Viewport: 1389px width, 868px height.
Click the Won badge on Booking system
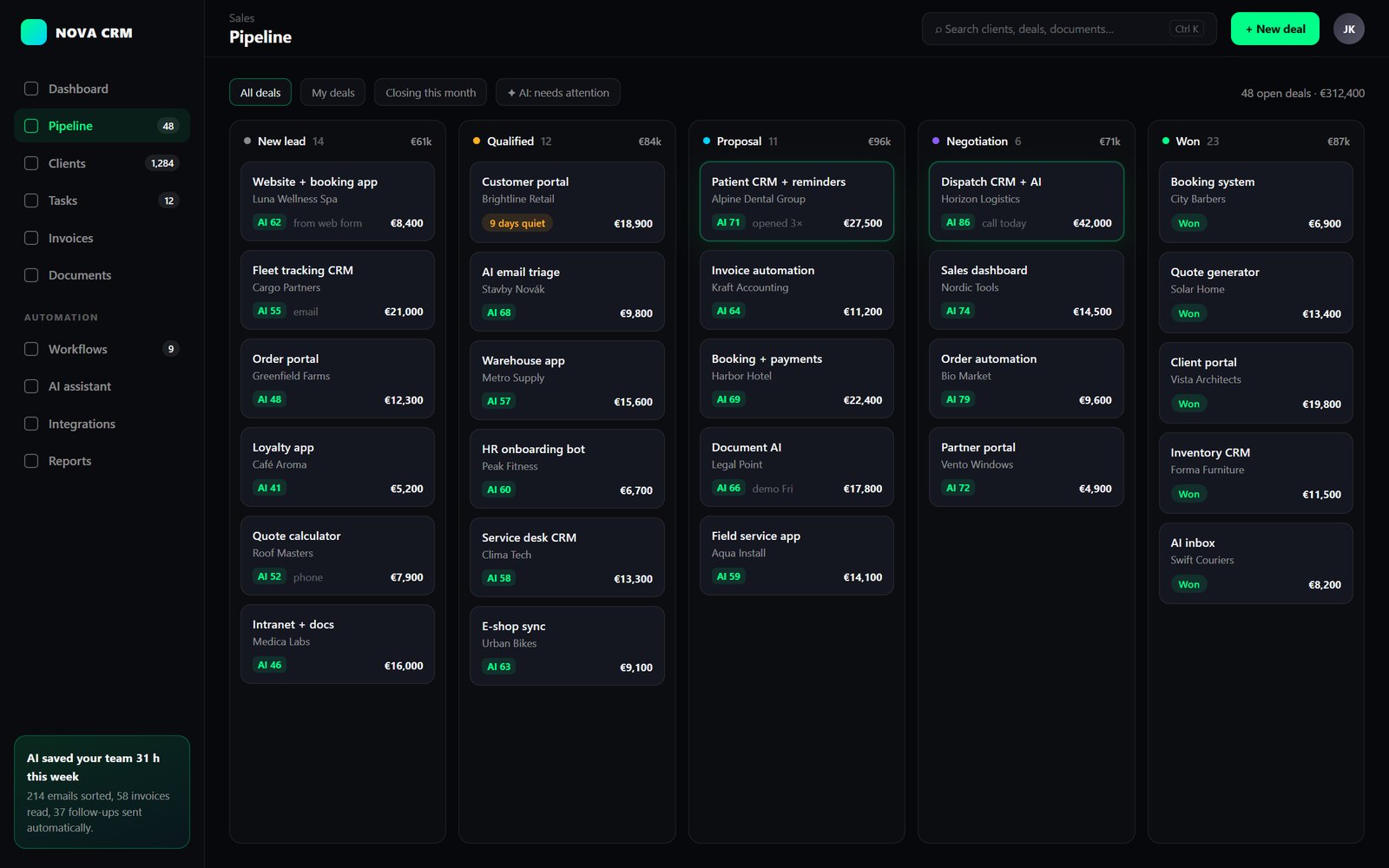(1188, 223)
